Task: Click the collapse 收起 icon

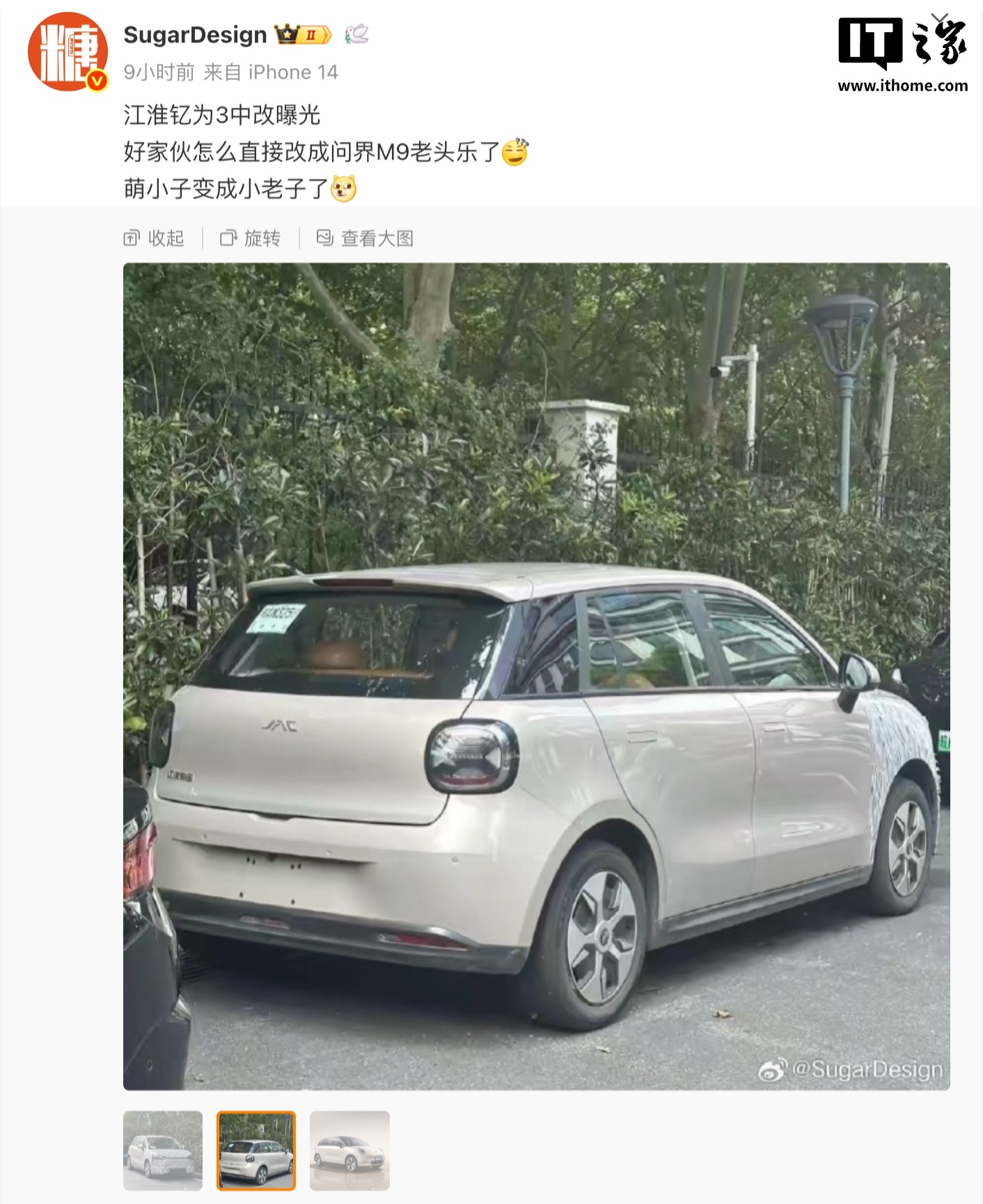Action: point(132,238)
